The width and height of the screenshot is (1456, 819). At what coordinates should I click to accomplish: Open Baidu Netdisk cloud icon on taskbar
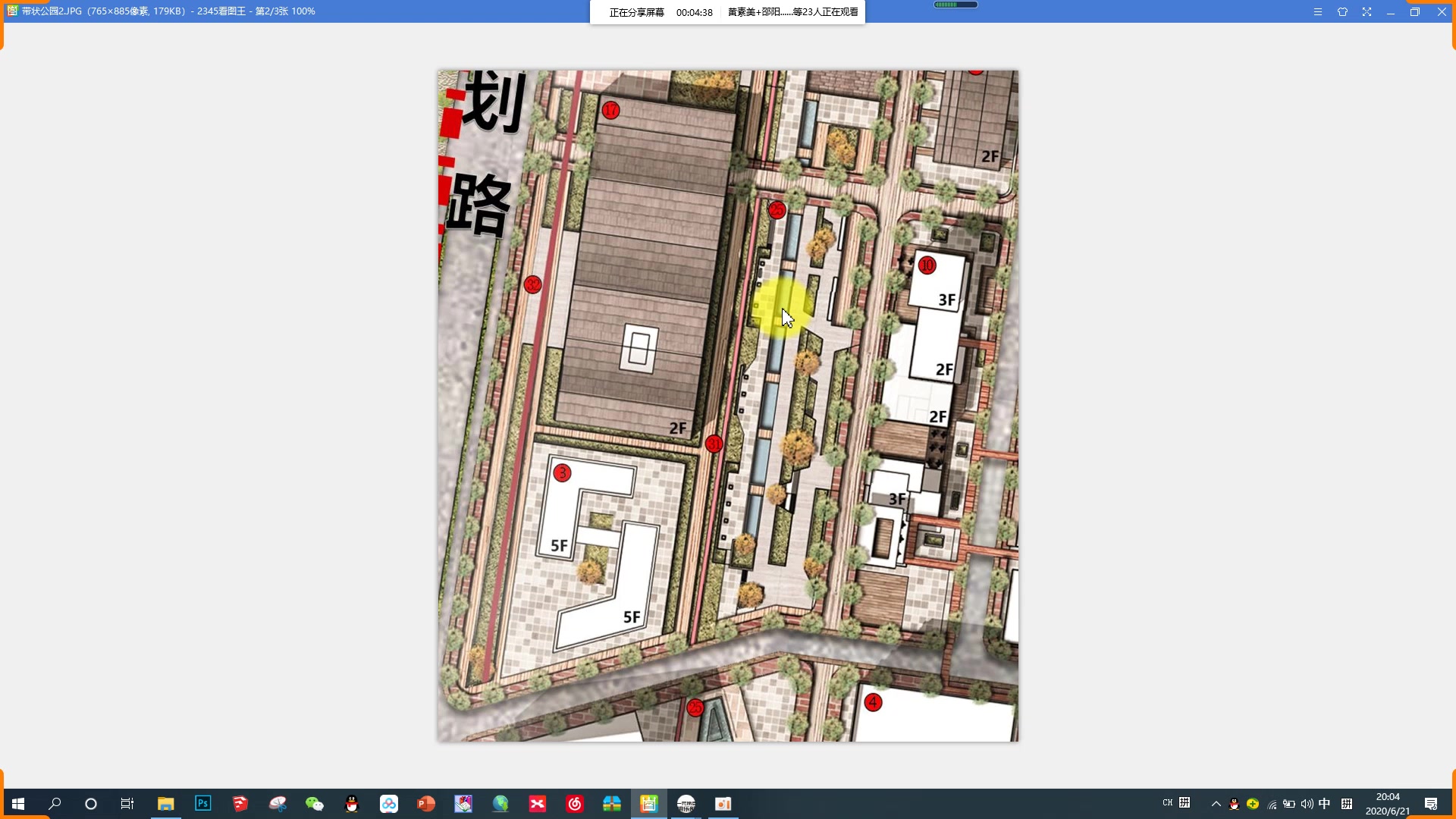[x=389, y=804]
